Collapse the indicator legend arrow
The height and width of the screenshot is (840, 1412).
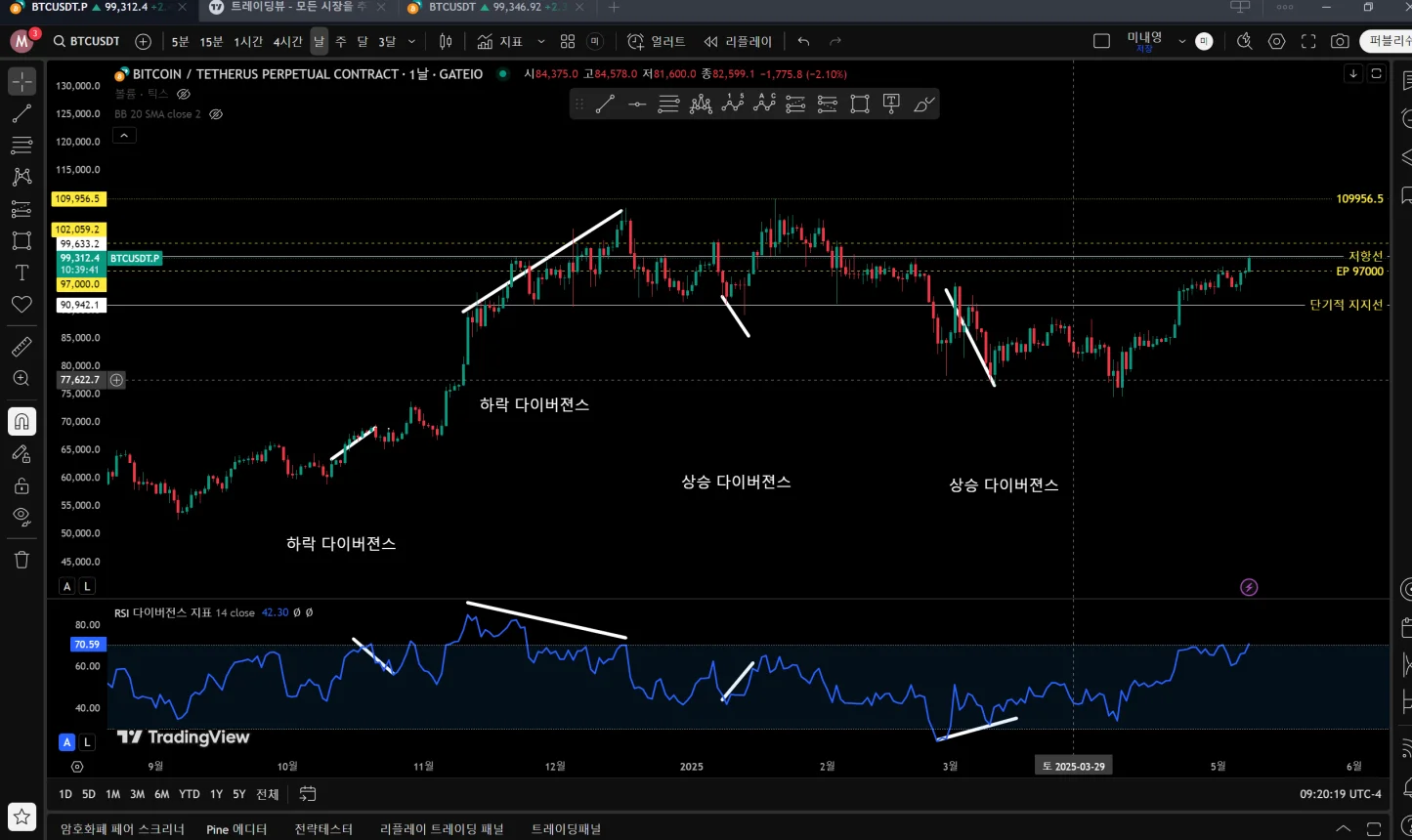(124, 136)
